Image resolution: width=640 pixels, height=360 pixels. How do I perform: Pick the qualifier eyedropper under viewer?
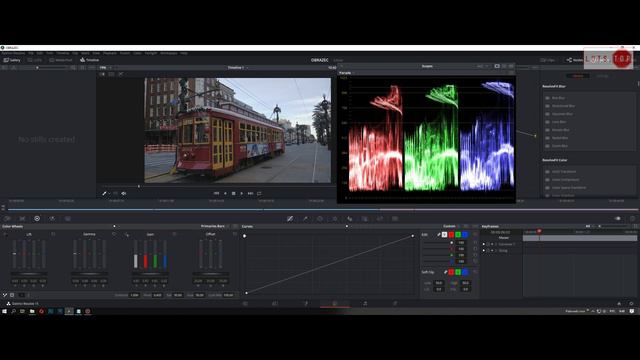click(104, 193)
